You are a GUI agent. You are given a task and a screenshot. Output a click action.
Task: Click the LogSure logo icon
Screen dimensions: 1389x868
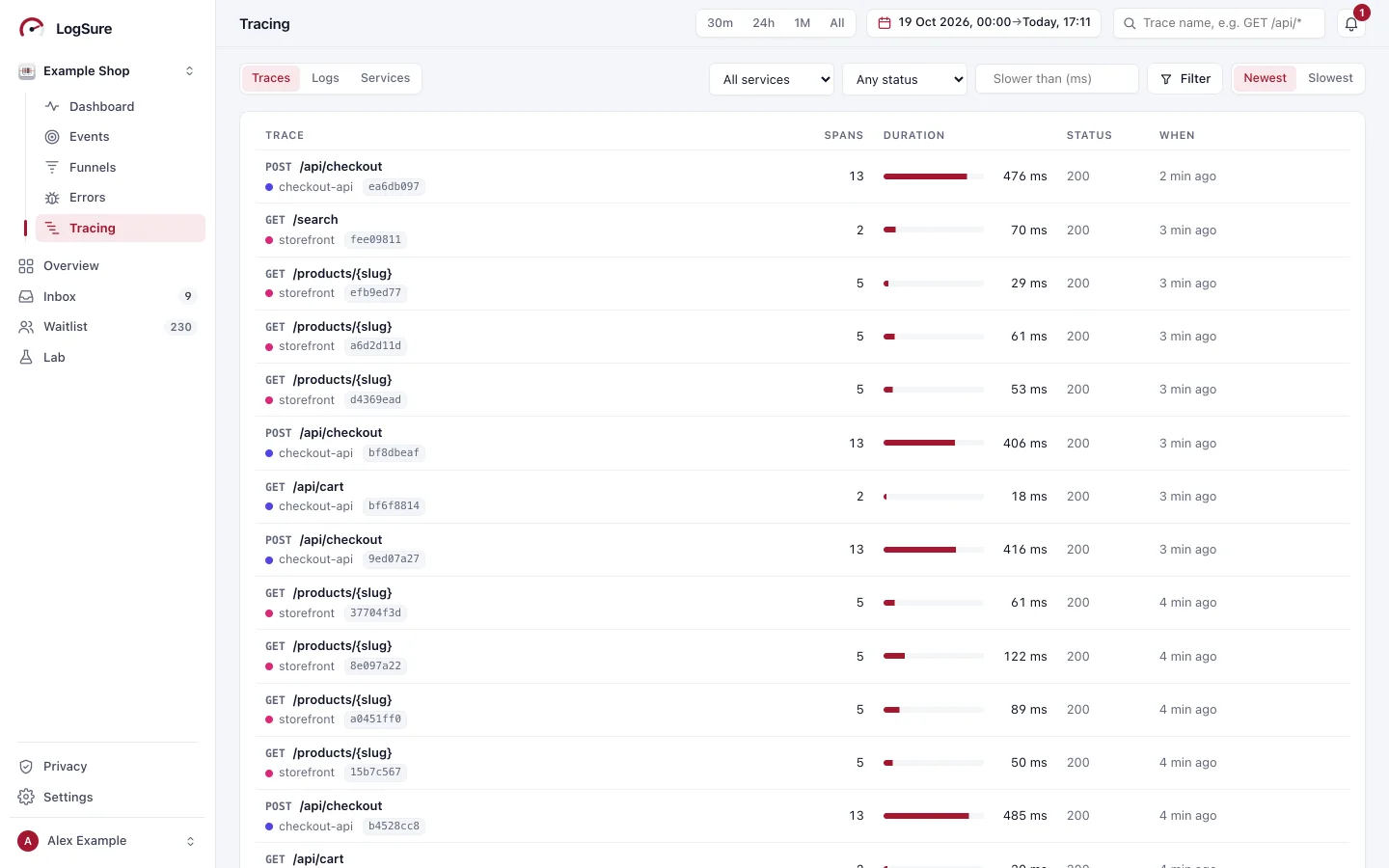[x=32, y=28]
